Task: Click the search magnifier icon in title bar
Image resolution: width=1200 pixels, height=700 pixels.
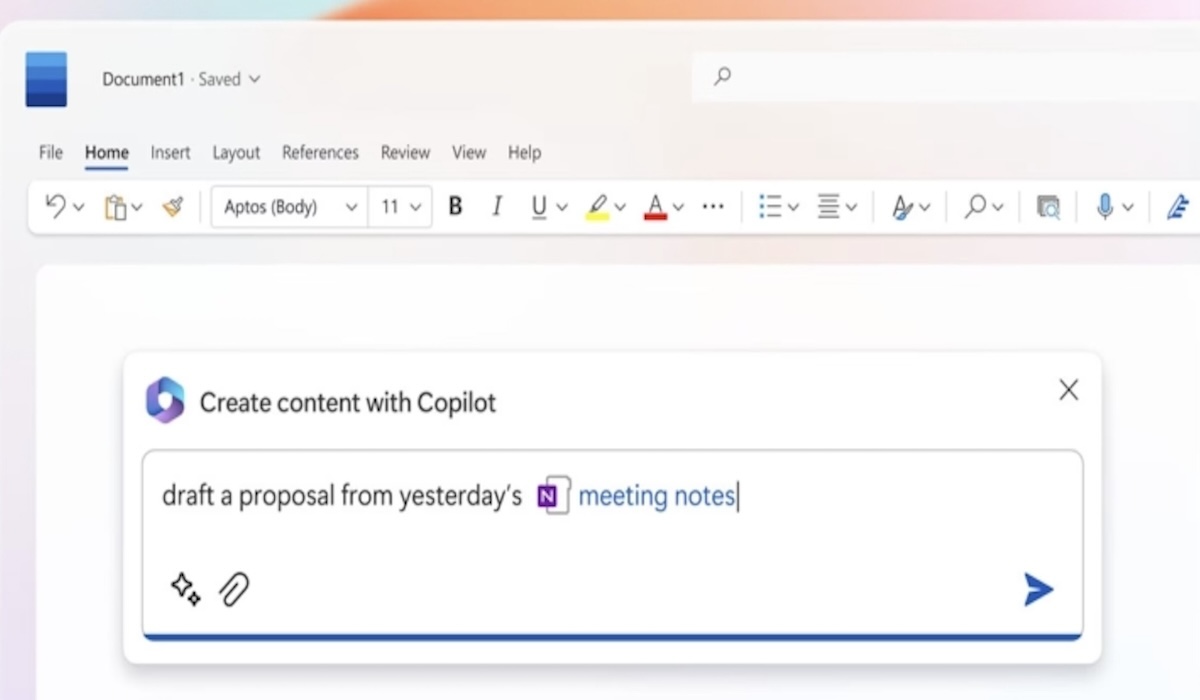Action: 722,76
